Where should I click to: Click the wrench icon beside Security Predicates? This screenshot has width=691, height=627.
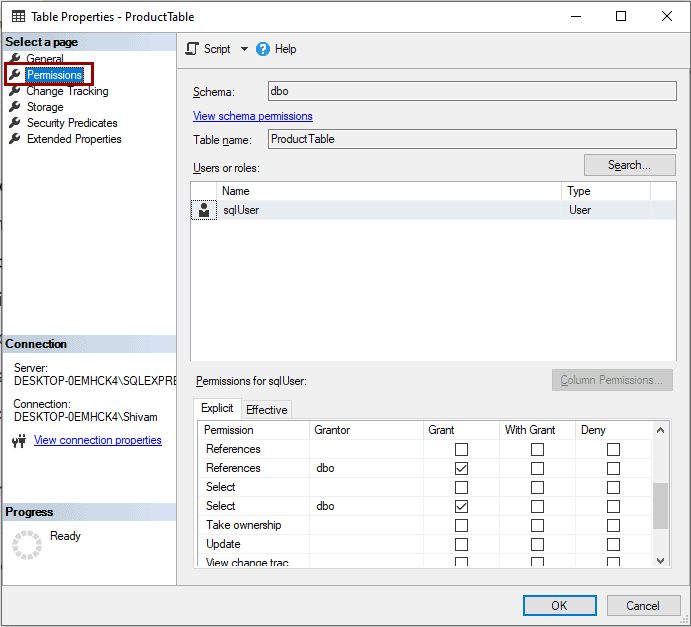pos(15,122)
